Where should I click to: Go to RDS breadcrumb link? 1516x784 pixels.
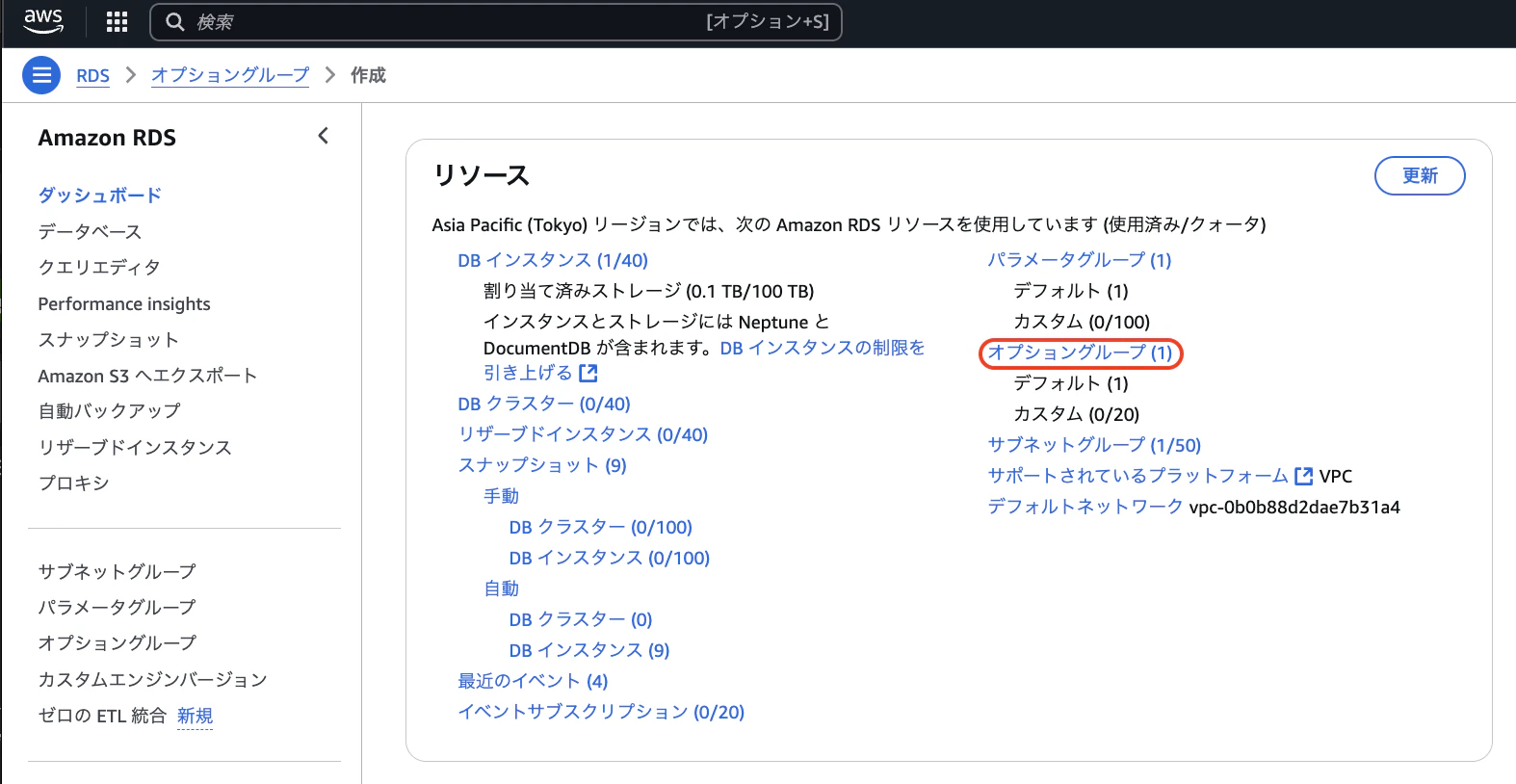(92, 75)
